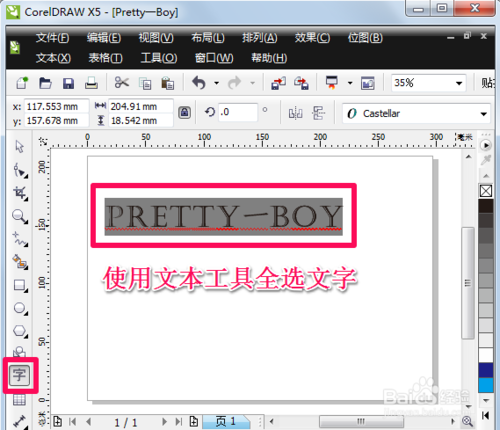The width and height of the screenshot is (500, 430).
Task: Select the Rectangle tool
Action: coord(19,286)
